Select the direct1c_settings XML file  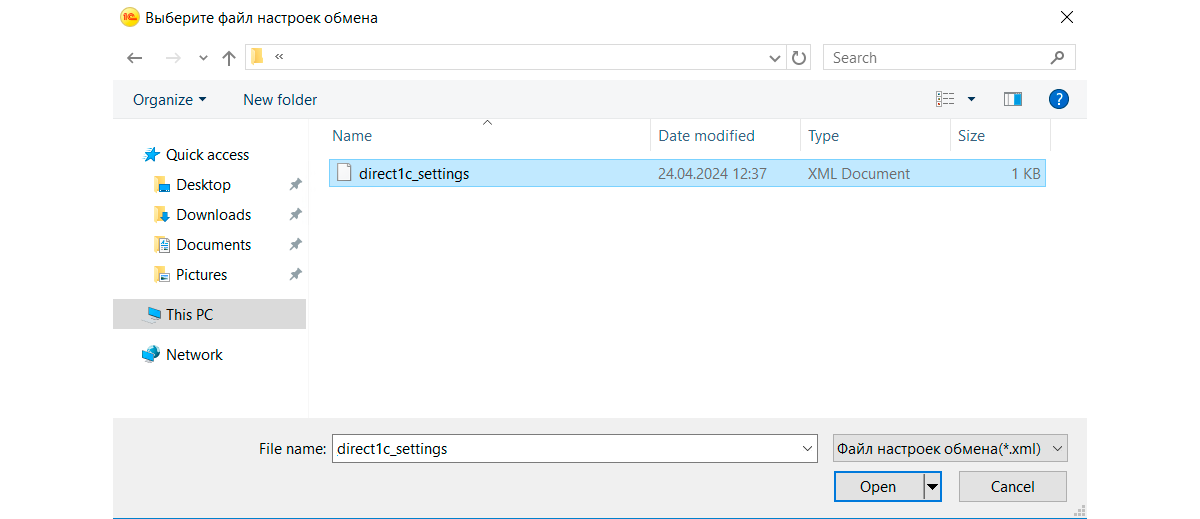coord(414,173)
